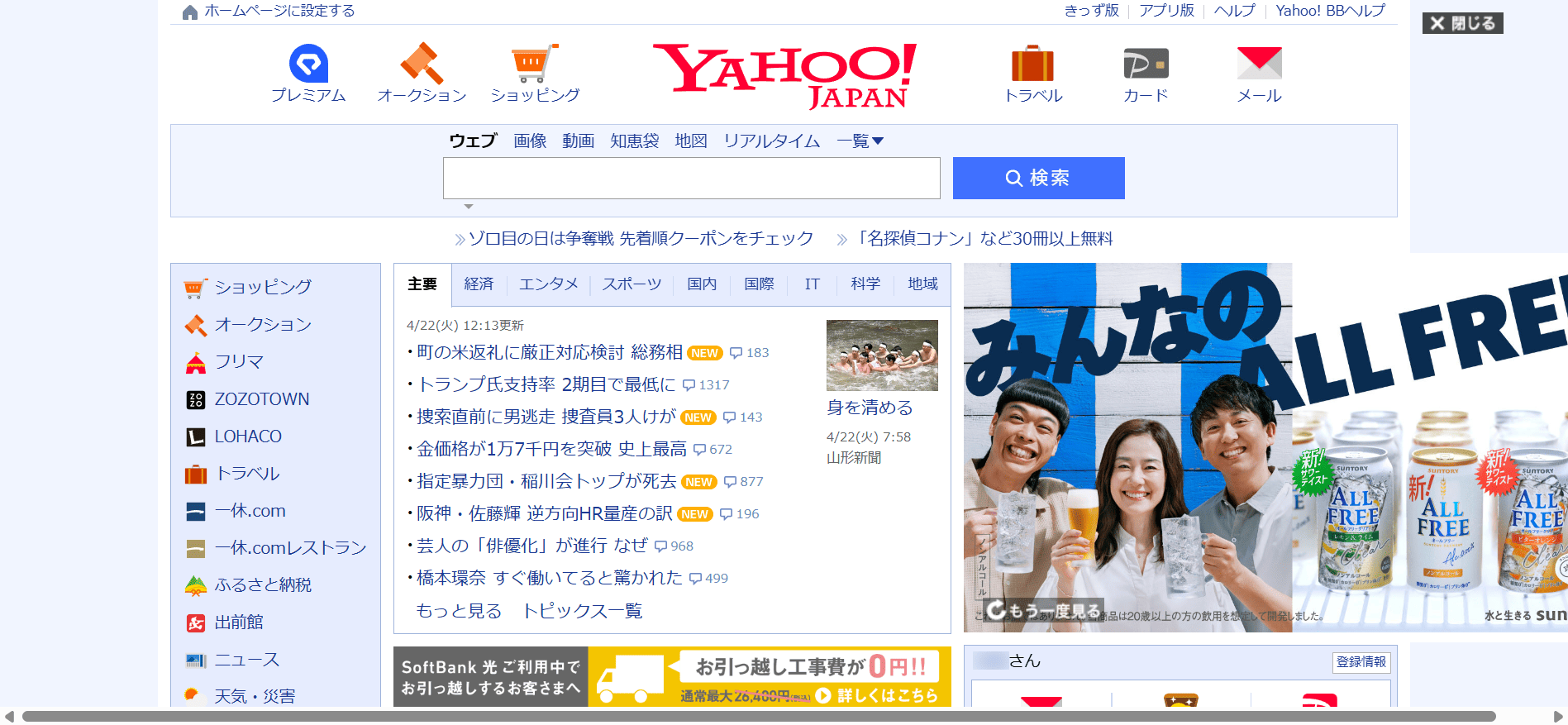Open the Yahoo! BBヘルプ link
1568x725 pixels.
pyautogui.click(x=1330, y=11)
